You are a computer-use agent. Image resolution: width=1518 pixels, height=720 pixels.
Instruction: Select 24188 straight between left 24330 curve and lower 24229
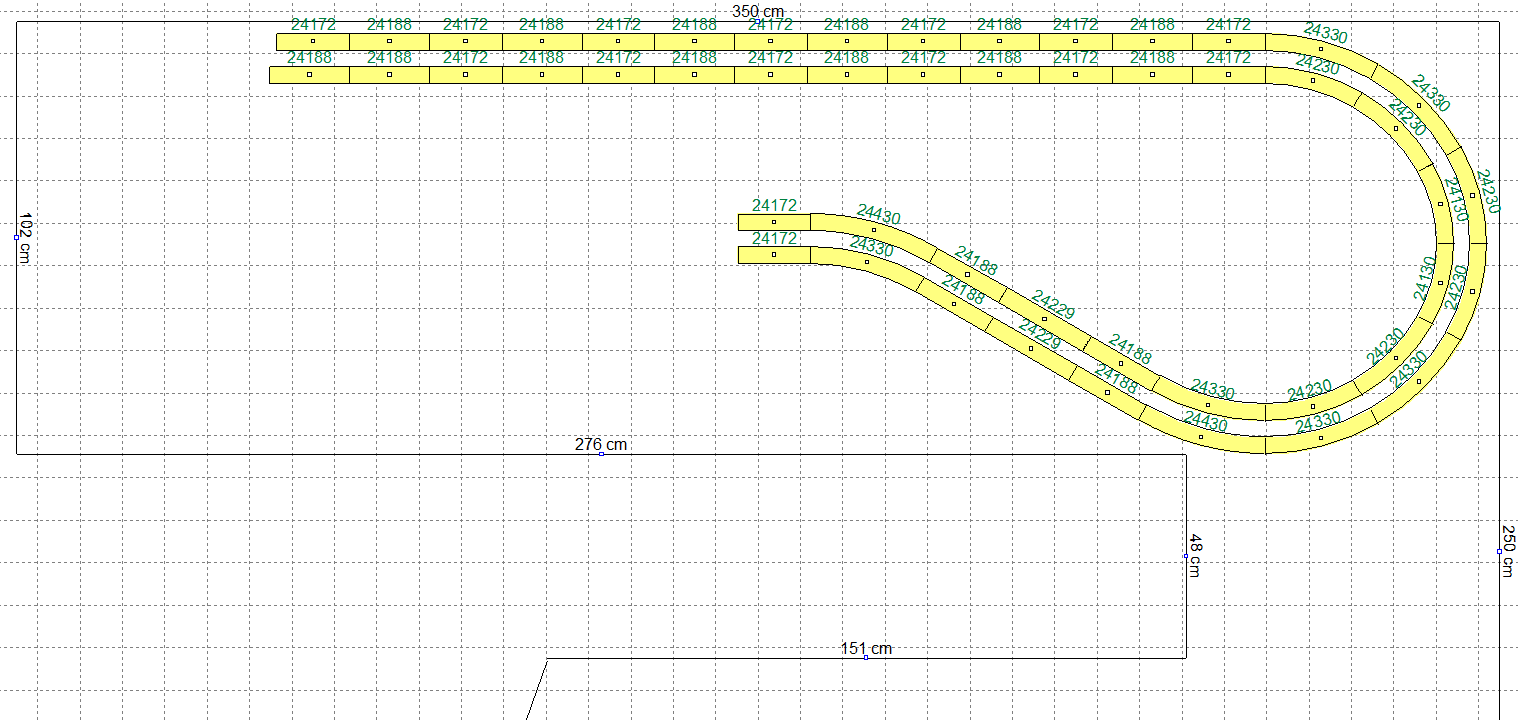(x=953, y=303)
